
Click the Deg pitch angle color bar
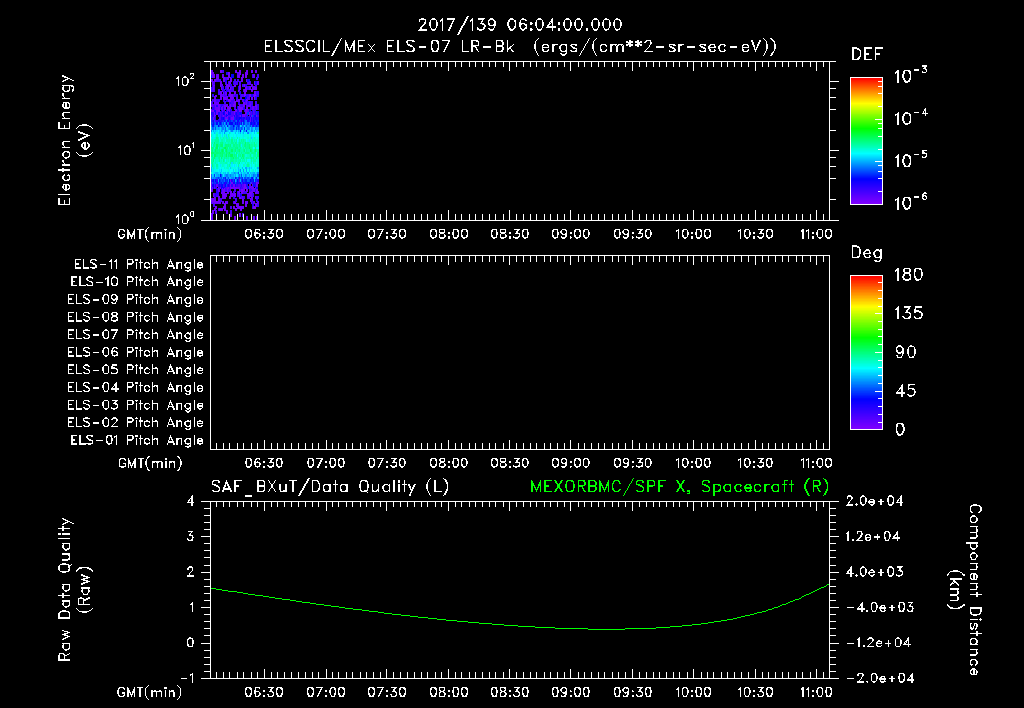(866, 353)
